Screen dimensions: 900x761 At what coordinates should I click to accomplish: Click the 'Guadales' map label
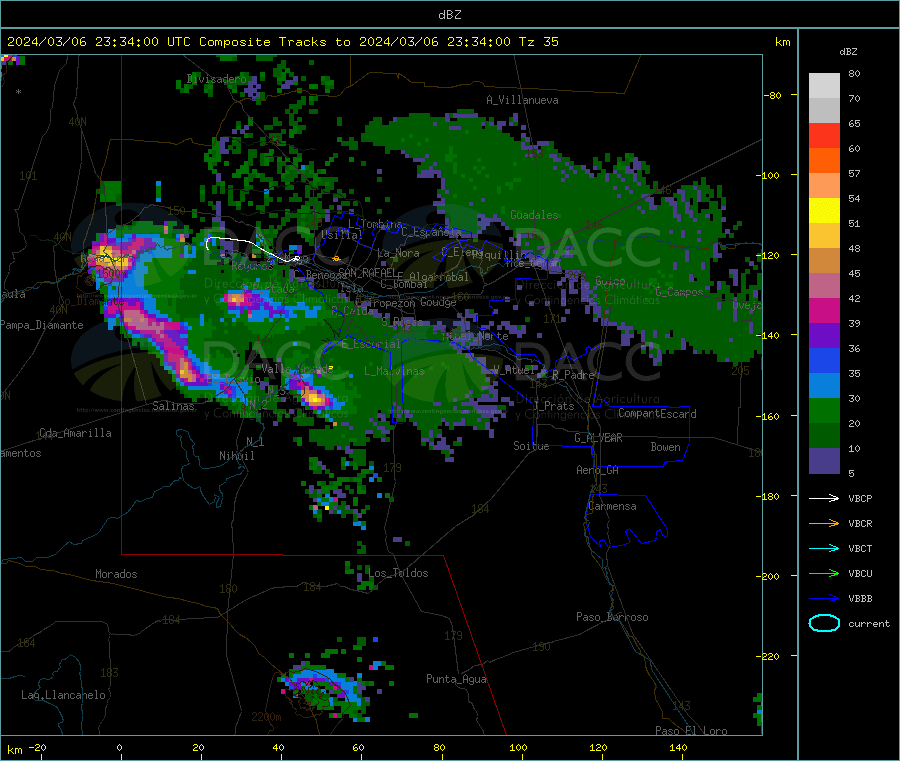click(x=534, y=215)
